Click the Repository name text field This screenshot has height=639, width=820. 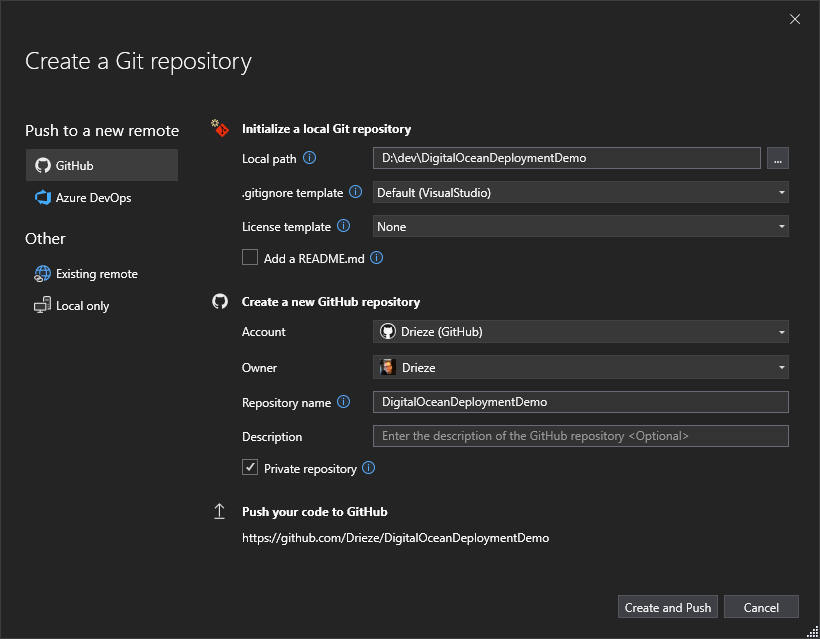[x=580, y=402]
